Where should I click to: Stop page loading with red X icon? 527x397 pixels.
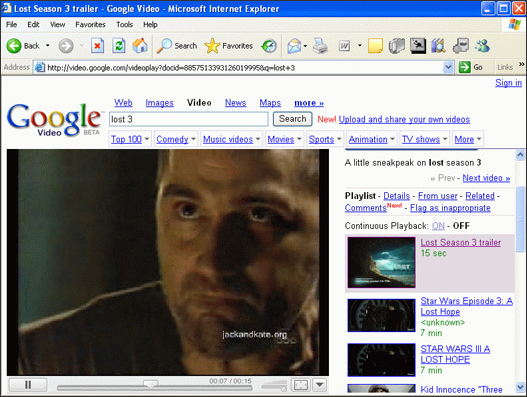(97, 46)
